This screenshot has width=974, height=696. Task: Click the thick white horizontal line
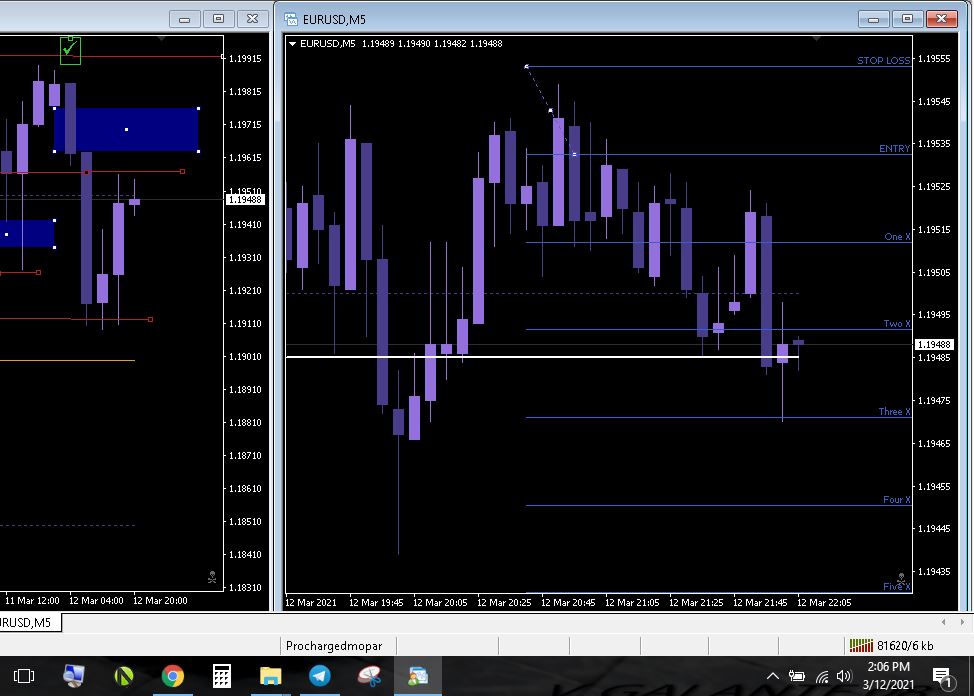[542, 357]
